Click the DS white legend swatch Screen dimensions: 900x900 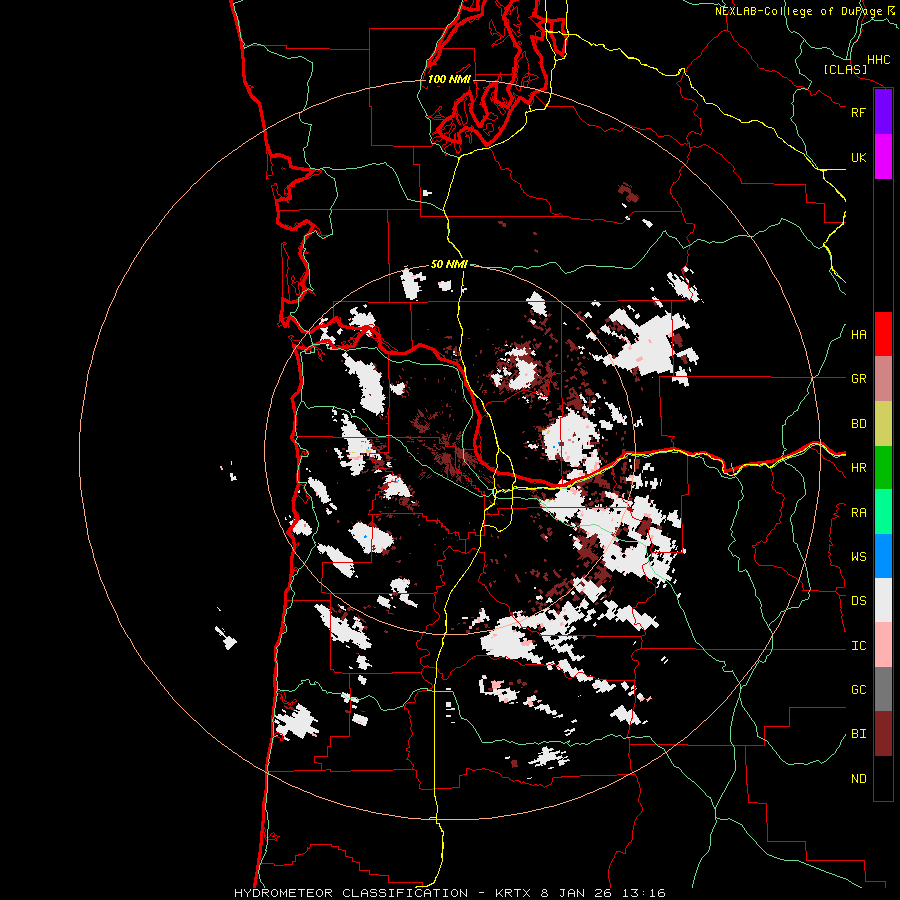(883, 600)
